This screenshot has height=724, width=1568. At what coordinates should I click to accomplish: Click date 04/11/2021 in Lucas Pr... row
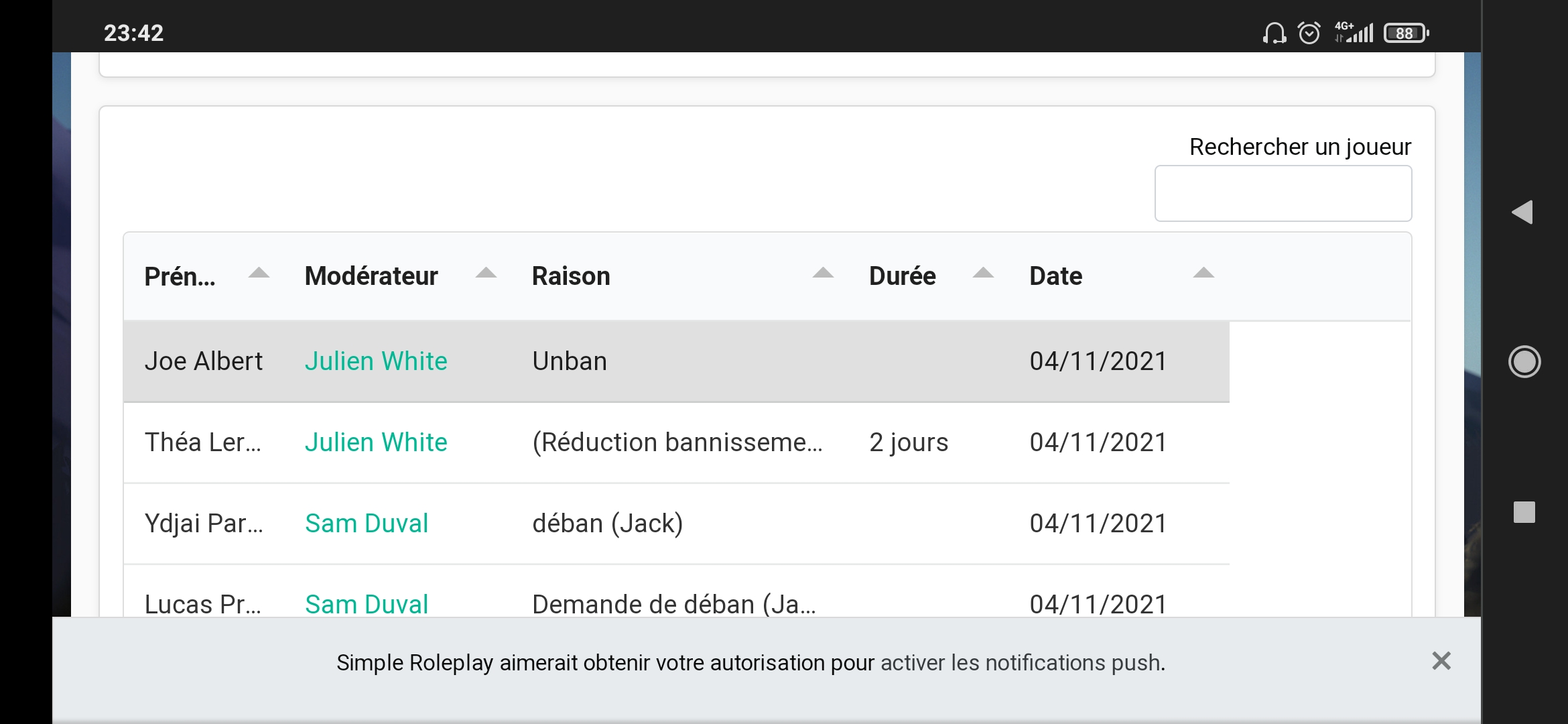(x=1098, y=605)
